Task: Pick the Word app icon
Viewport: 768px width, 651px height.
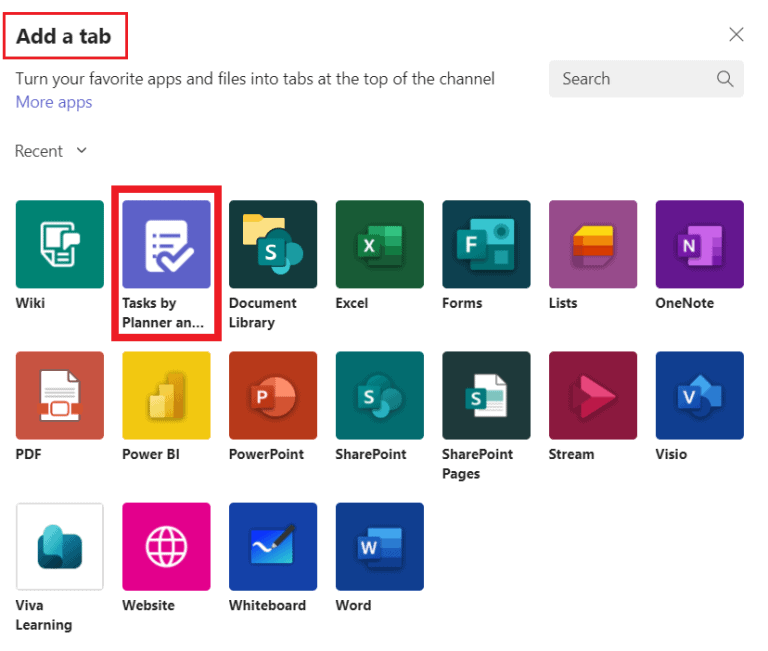Action: point(380,546)
